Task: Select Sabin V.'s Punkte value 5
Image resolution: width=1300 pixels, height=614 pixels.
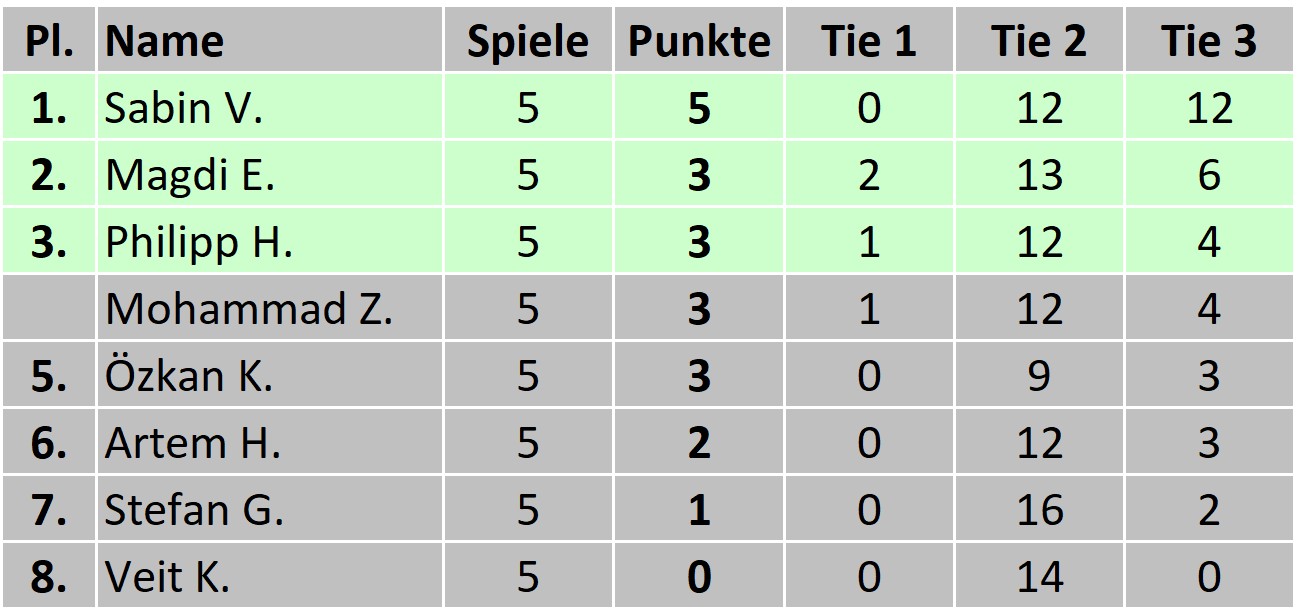Action: pyautogui.click(x=699, y=108)
